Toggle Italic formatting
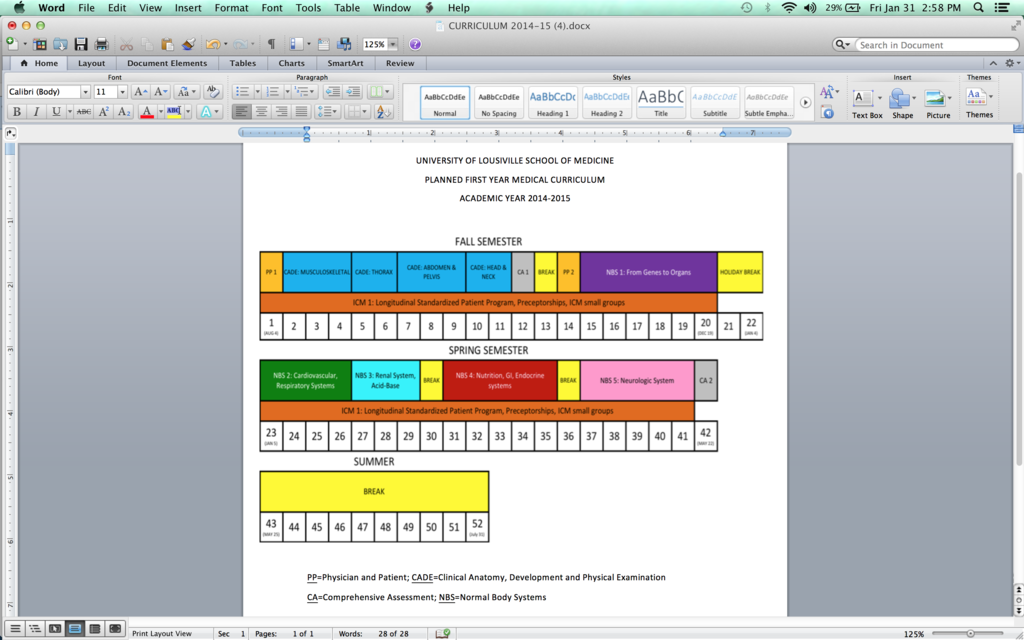Image resolution: width=1024 pixels, height=640 pixels. (36, 112)
